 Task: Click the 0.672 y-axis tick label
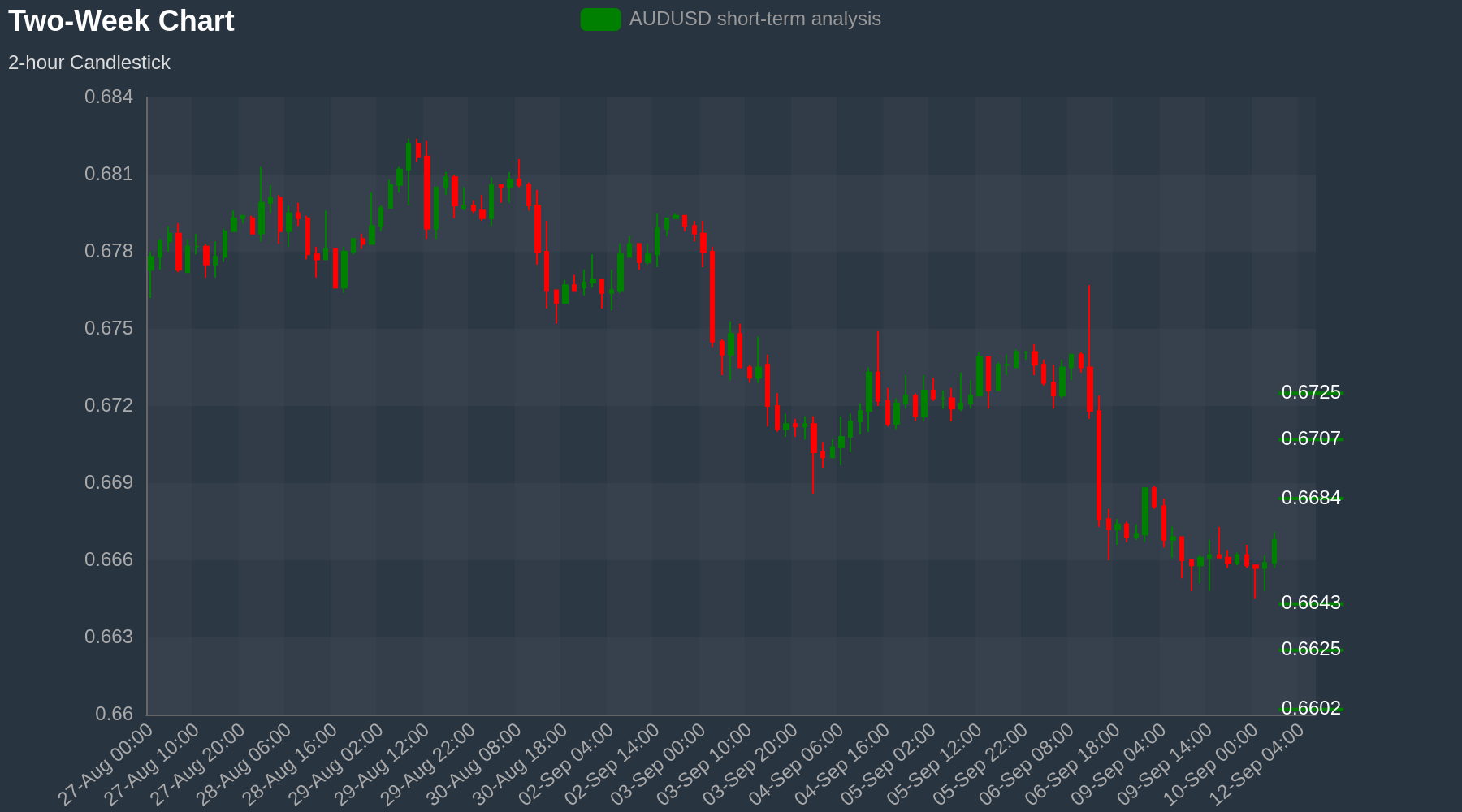tap(109, 406)
